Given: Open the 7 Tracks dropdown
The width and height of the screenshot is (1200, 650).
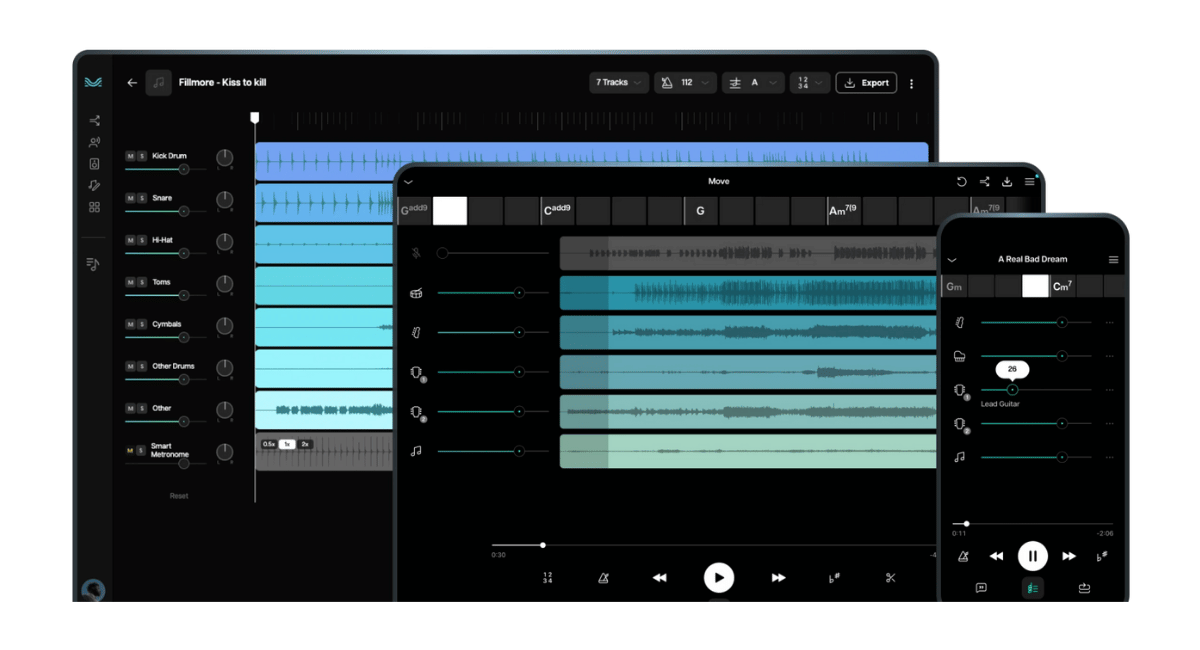Looking at the screenshot, I should pos(619,83).
